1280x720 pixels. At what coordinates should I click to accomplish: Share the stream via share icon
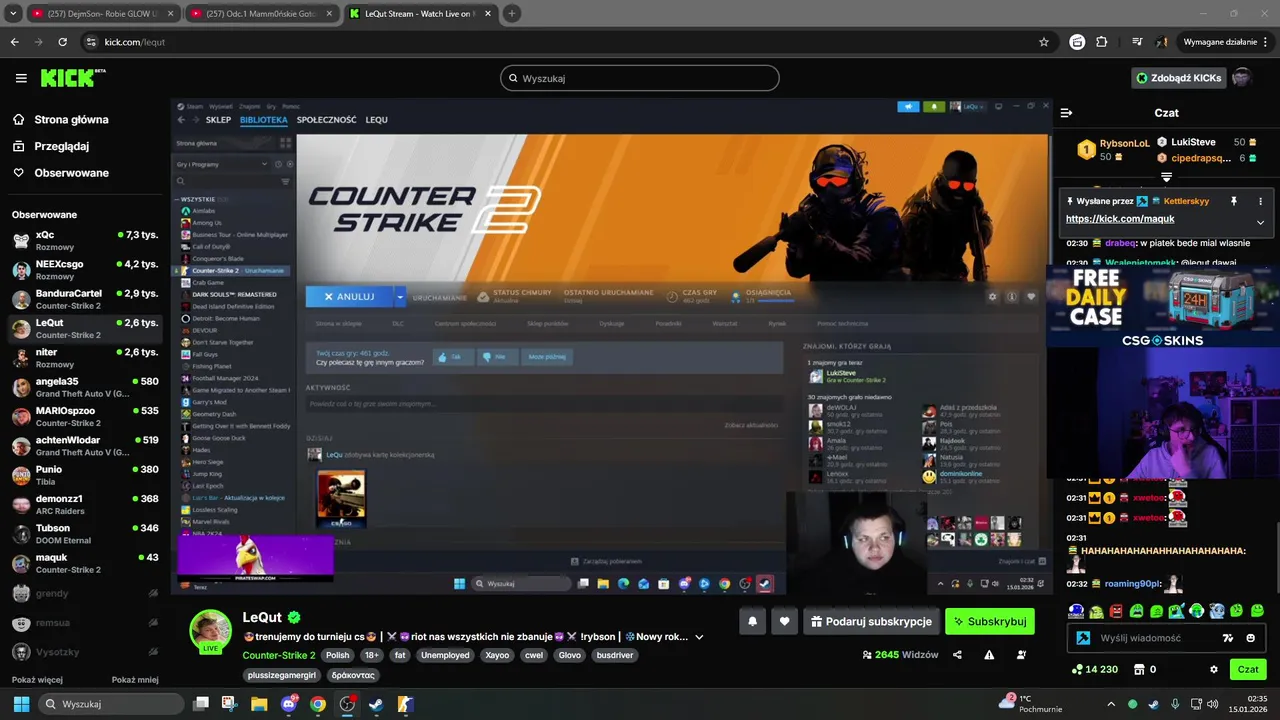point(957,655)
